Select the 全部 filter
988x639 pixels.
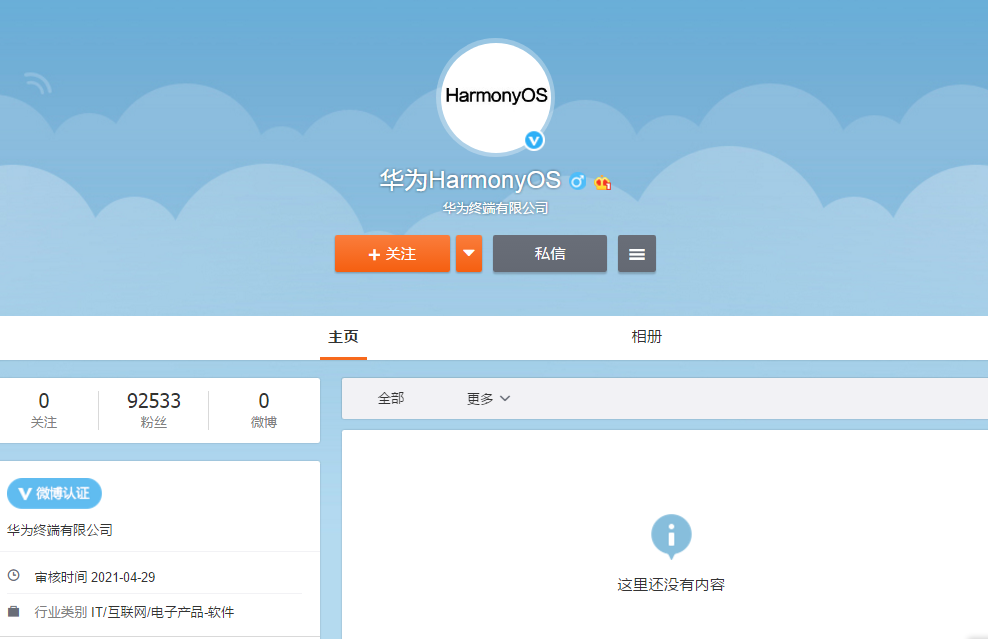point(391,398)
